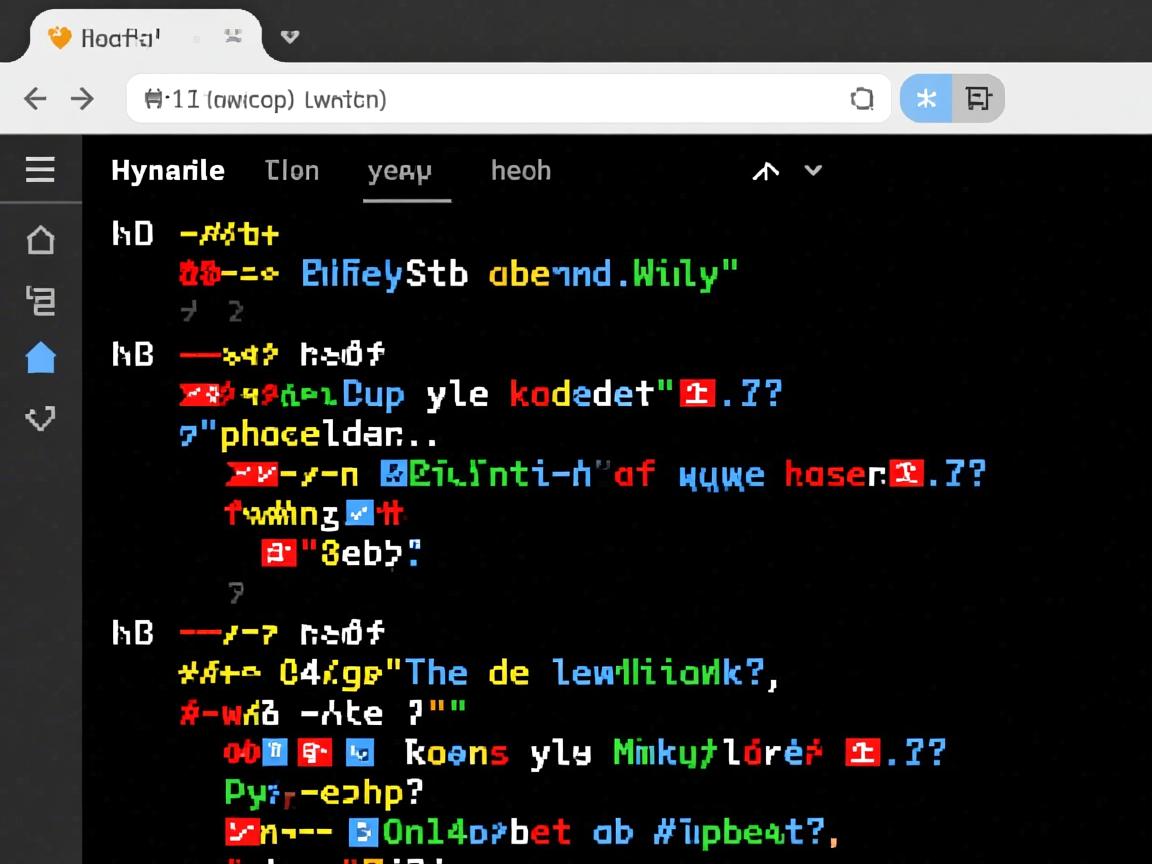Viewport: 1152px width, 864px height.
Task: Select the solid blue home sidebar icon
Action: click(40, 357)
